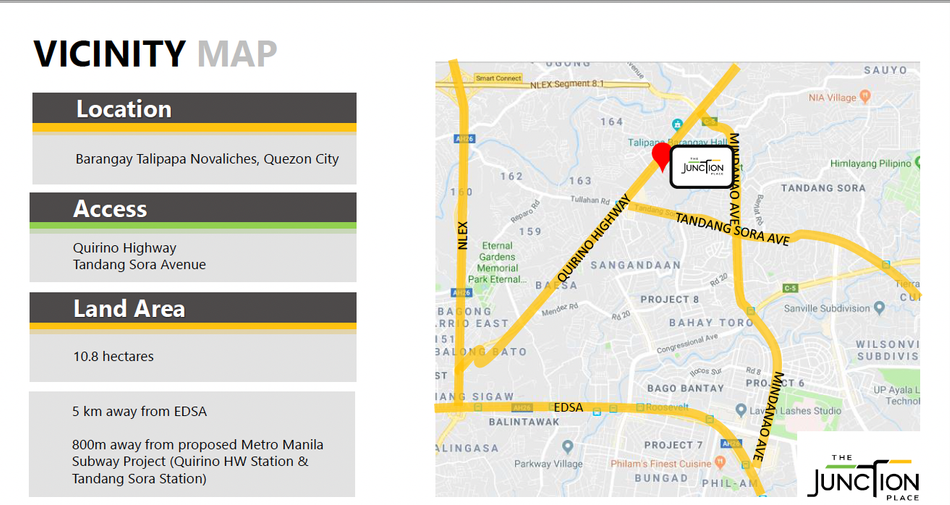
Task: Select the Access section header
Action: (x=193, y=208)
